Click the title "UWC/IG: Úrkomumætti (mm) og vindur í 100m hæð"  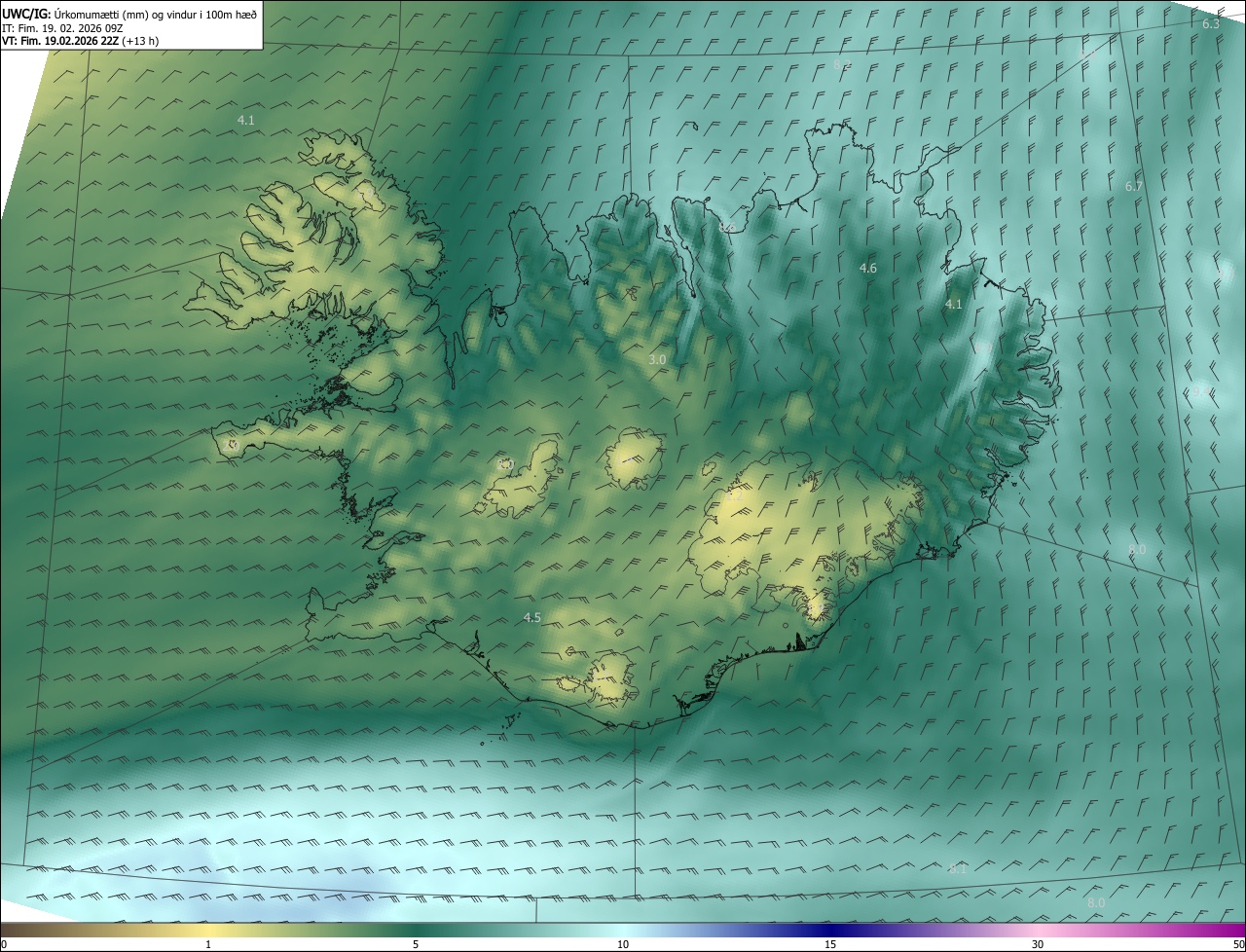point(129,13)
